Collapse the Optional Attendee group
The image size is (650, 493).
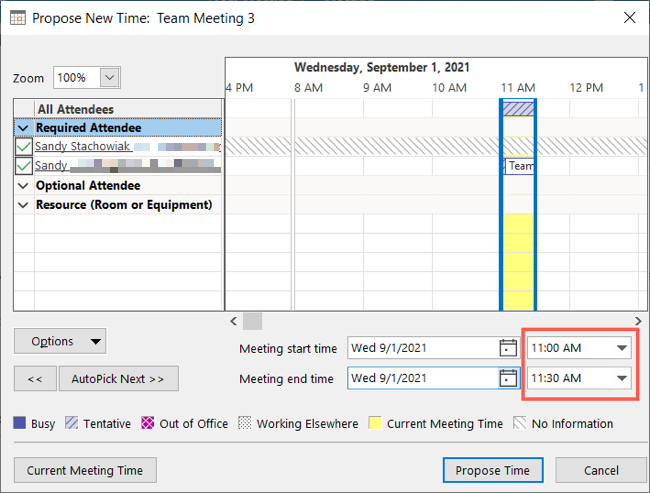(x=22, y=186)
